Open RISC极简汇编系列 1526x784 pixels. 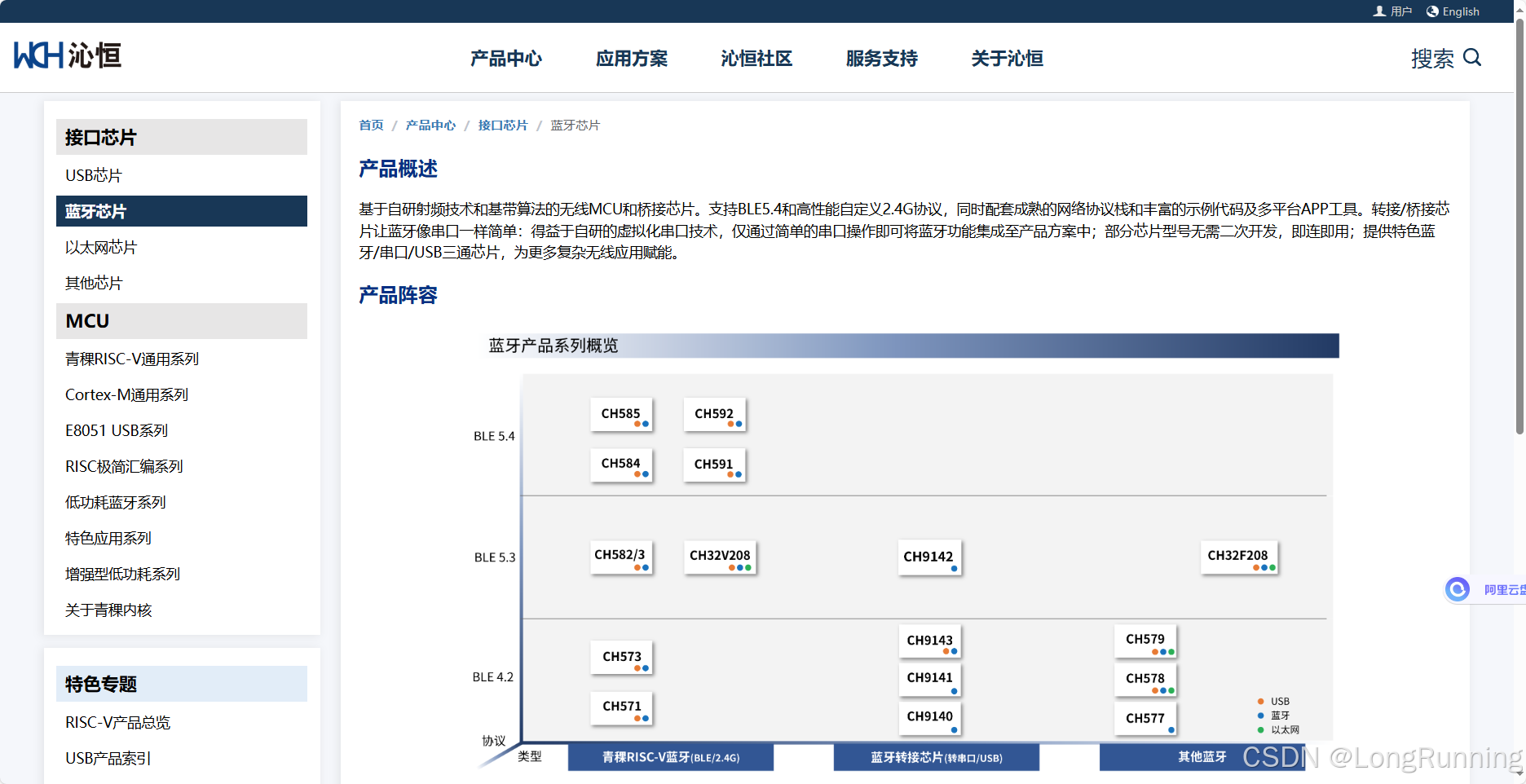(x=124, y=466)
